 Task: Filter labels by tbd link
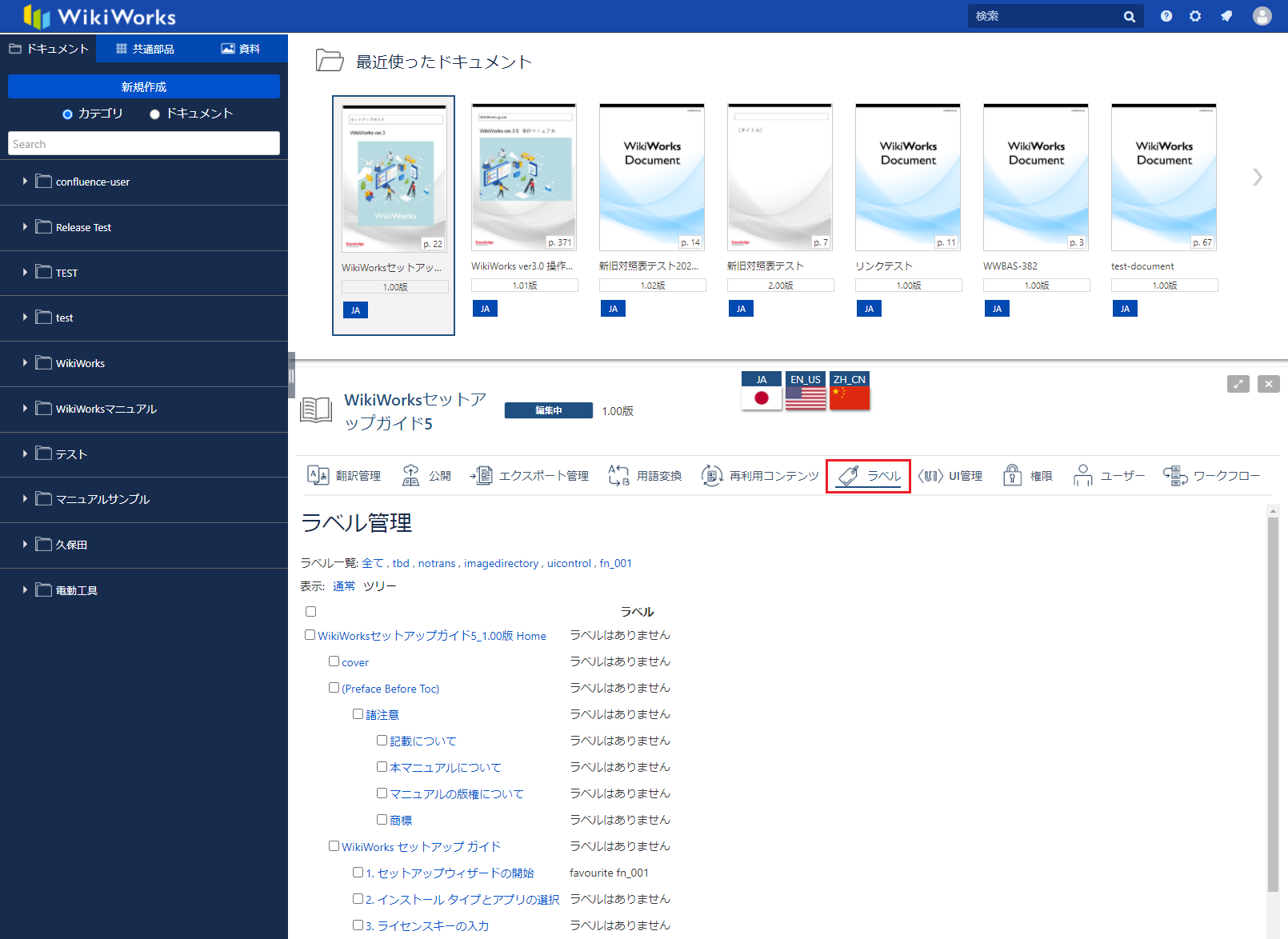click(x=401, y=563)
